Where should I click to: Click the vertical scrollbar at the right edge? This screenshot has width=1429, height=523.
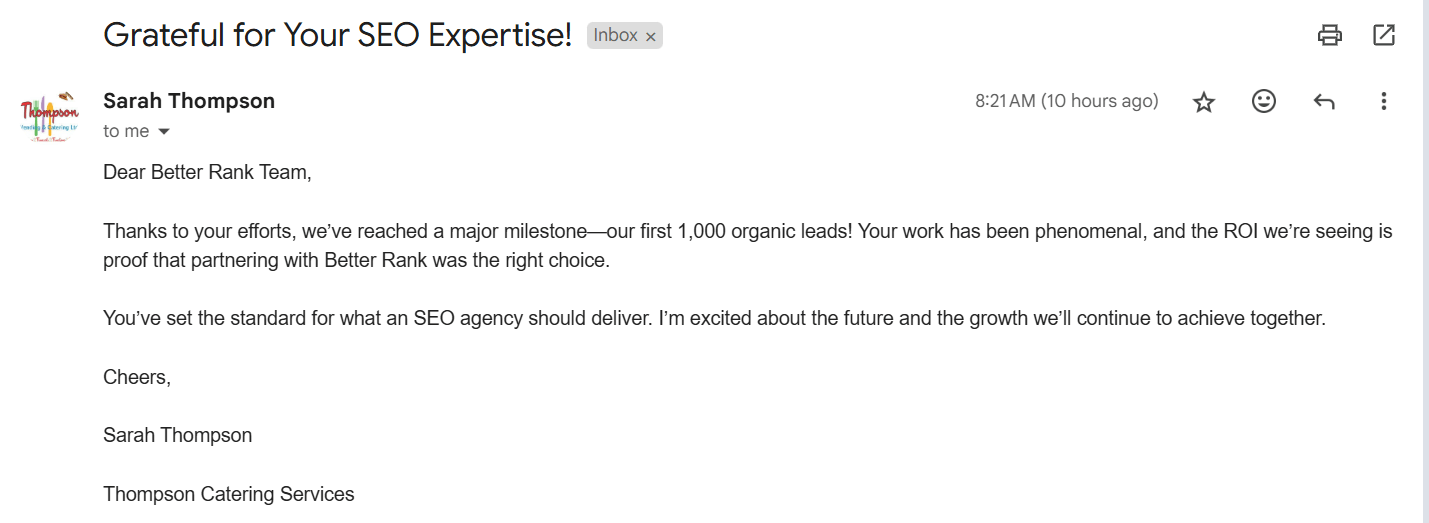[1424, 260]
